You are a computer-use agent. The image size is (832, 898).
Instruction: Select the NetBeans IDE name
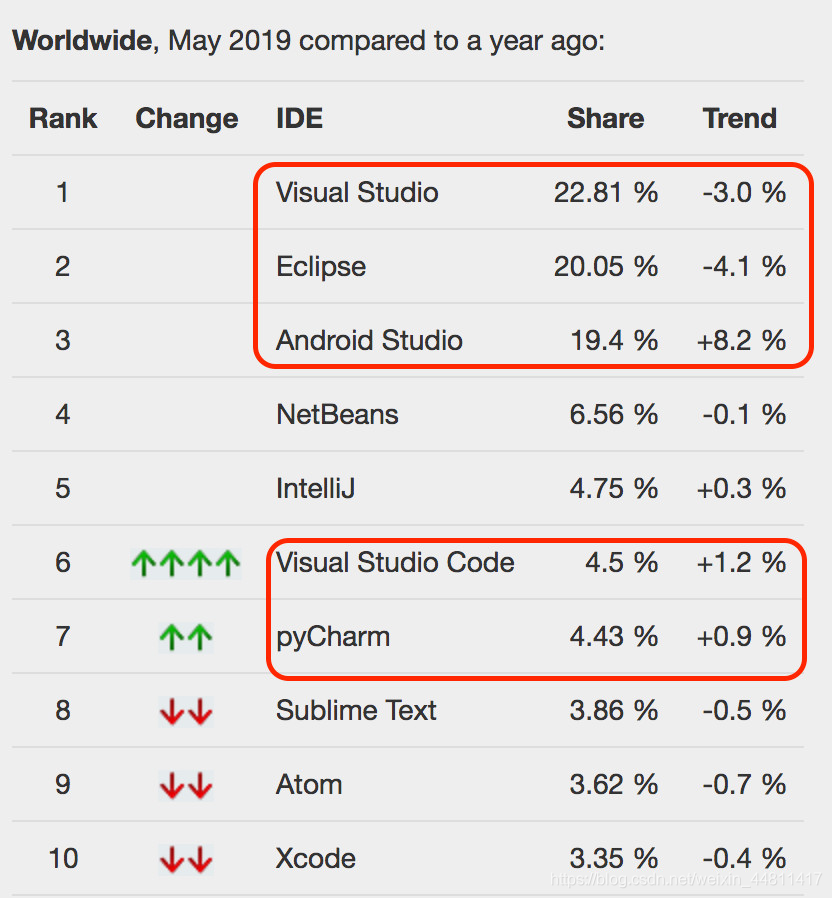(x=337, y=414)
